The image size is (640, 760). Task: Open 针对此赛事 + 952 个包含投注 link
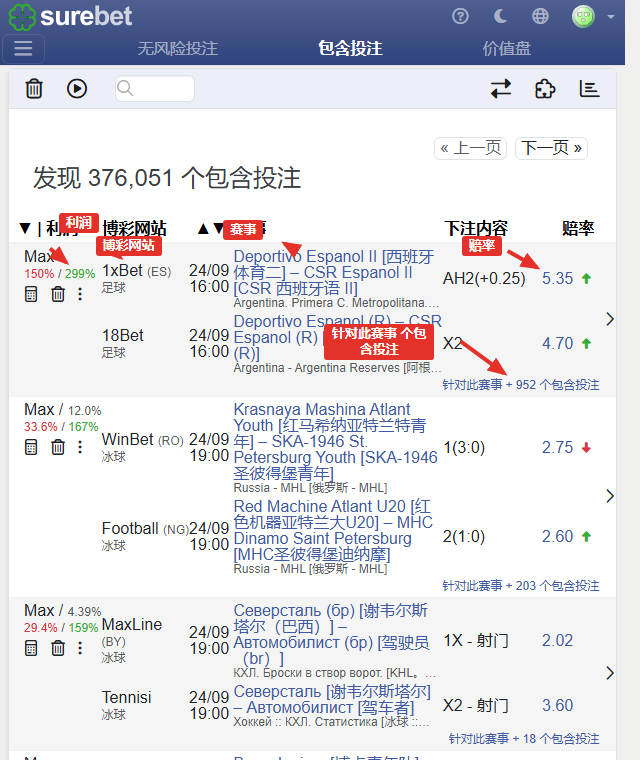[521, 385]
